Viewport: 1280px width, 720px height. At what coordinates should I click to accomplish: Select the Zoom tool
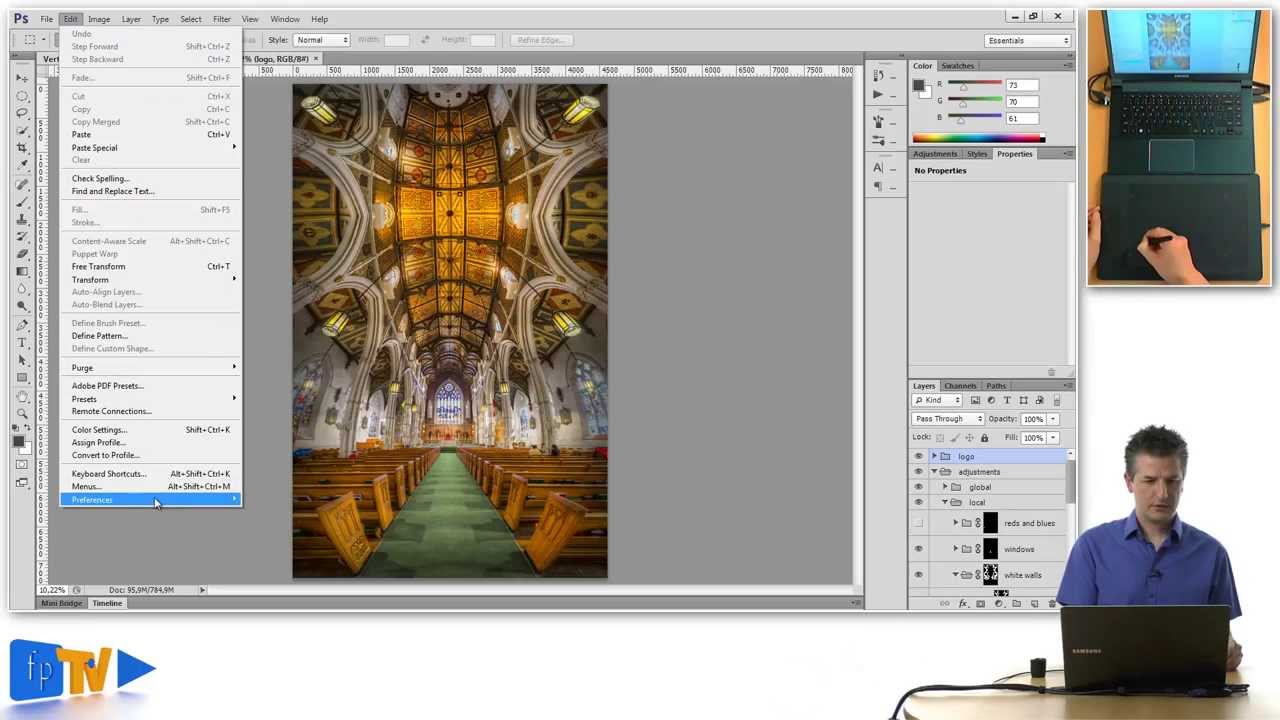22,414
